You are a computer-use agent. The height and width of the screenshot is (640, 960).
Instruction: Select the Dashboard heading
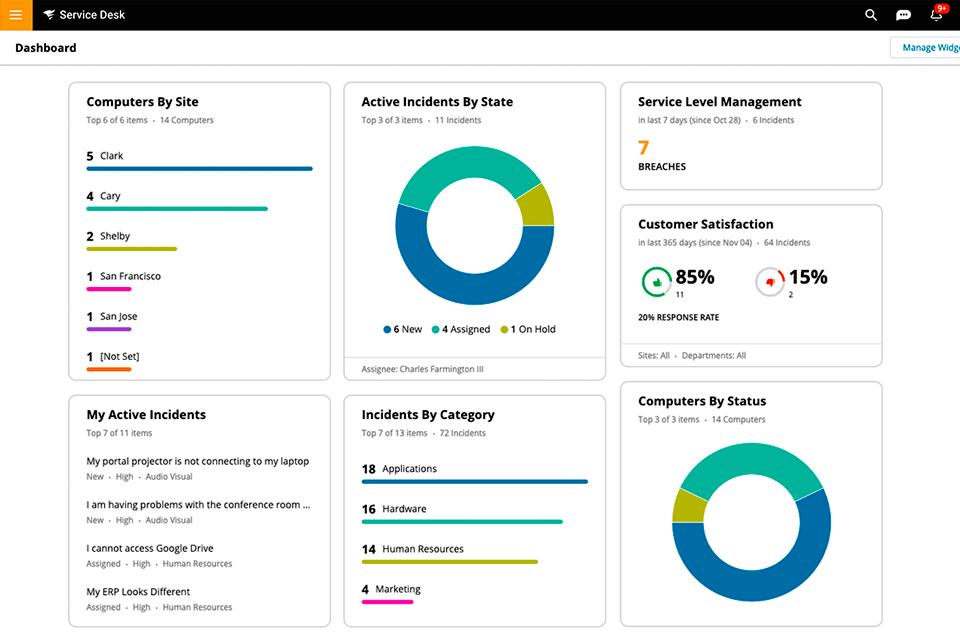click(x=45, y=47)
